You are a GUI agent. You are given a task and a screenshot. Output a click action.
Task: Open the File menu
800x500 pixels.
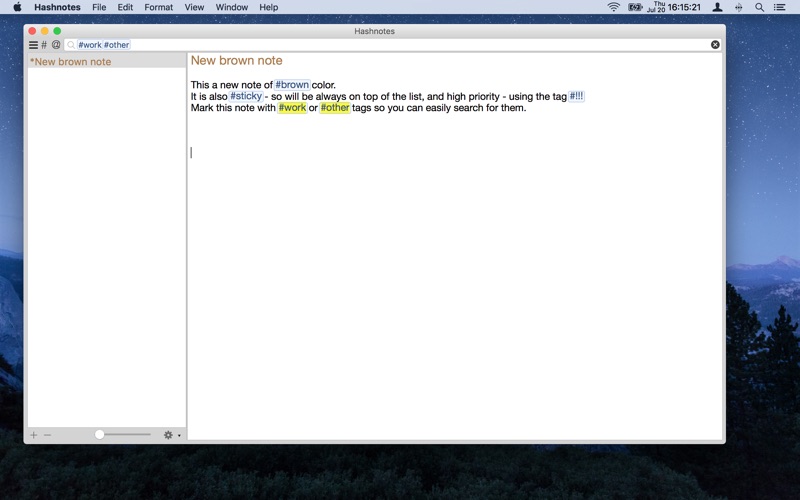99,7
